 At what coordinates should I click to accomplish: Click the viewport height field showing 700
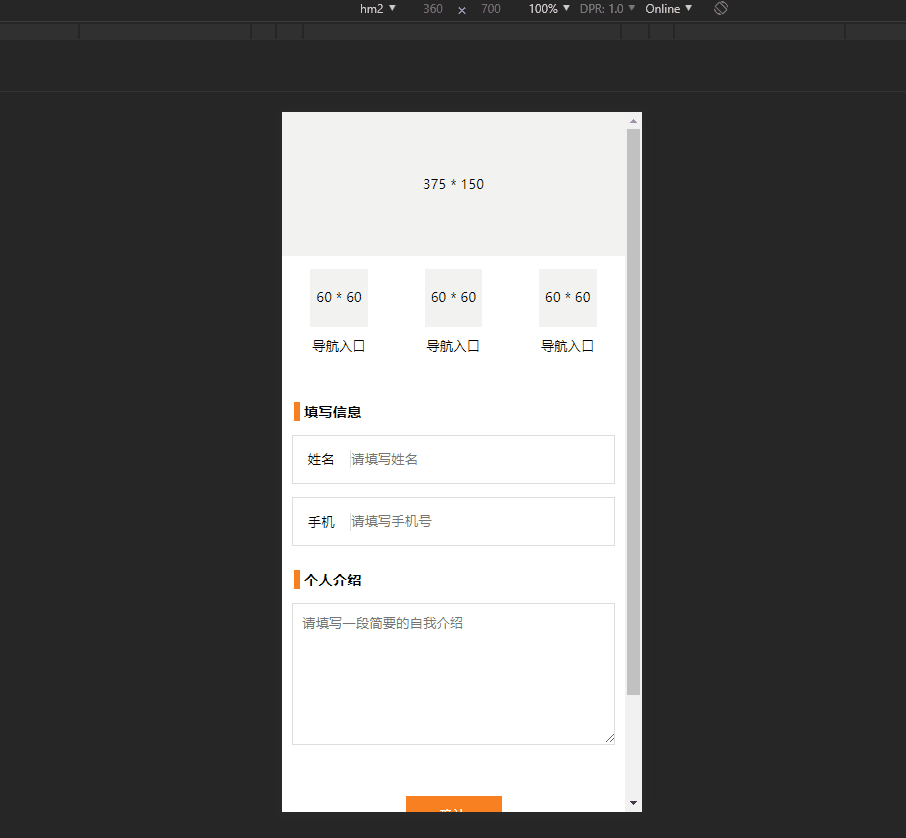491,9
